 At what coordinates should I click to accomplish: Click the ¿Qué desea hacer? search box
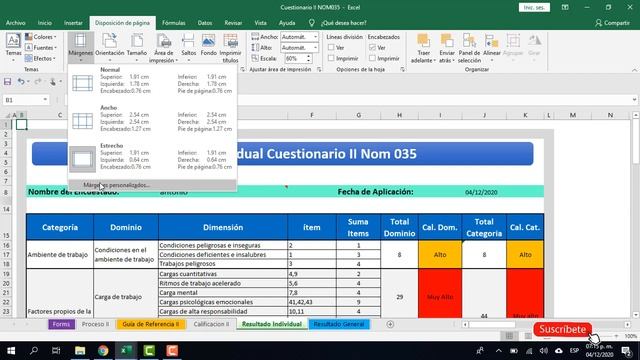(x=344, y=23)
